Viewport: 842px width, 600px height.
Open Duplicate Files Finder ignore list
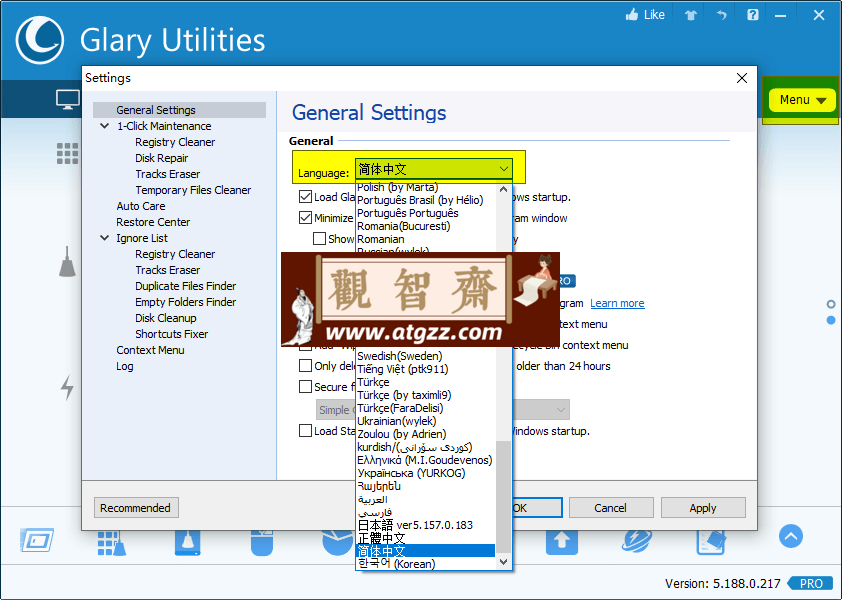tap(186, 286)
